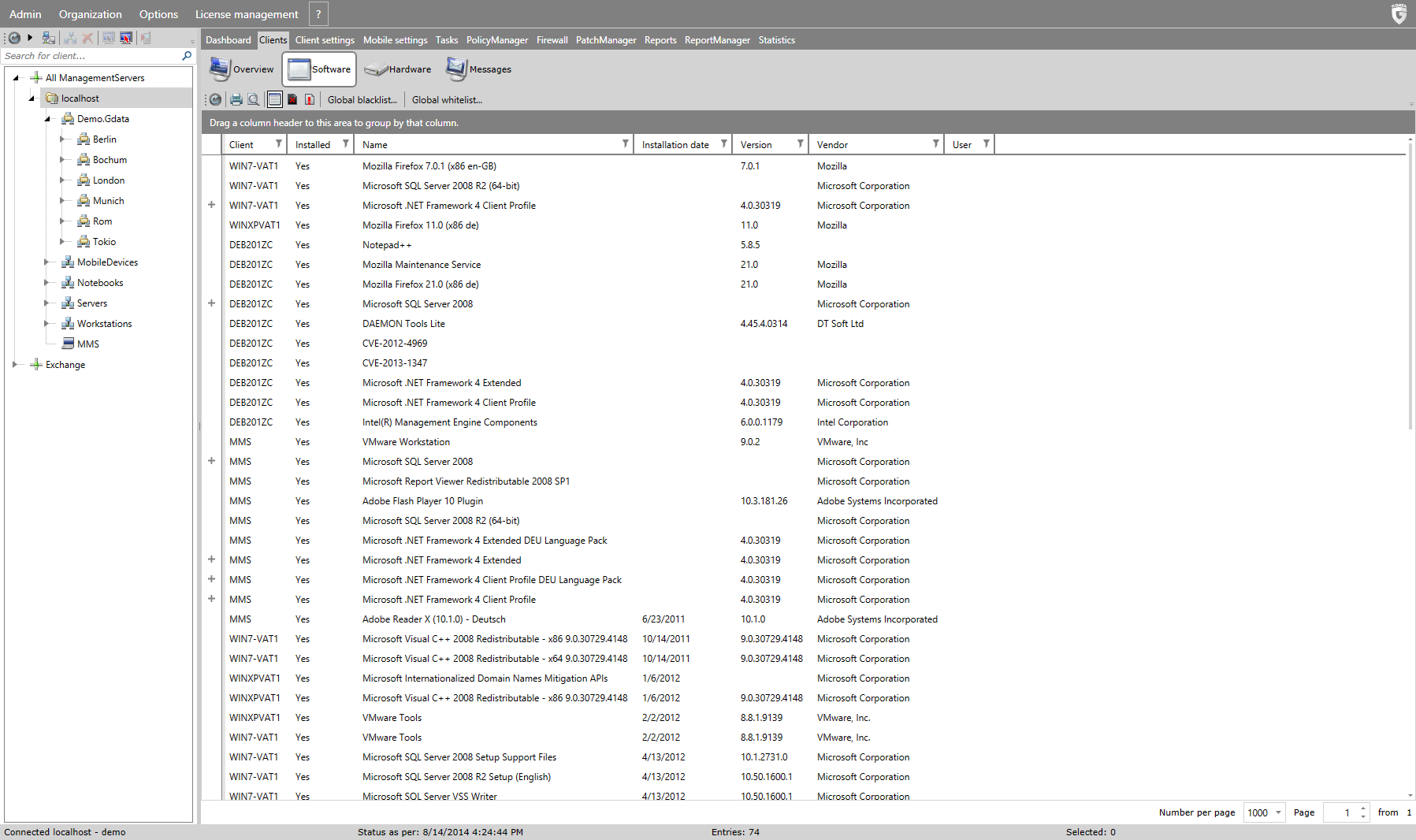Click the refresh icon above the client tree
1416x840 pixels.
(14, 38)
